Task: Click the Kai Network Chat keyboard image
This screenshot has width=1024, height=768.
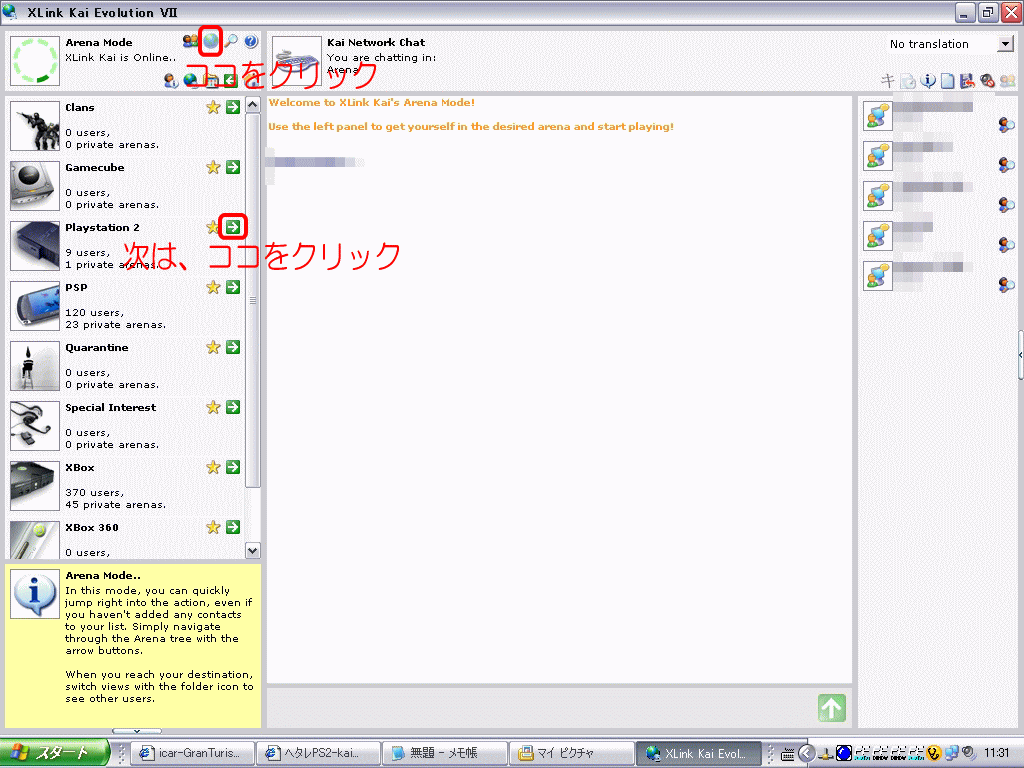Action: pos(296,61)
